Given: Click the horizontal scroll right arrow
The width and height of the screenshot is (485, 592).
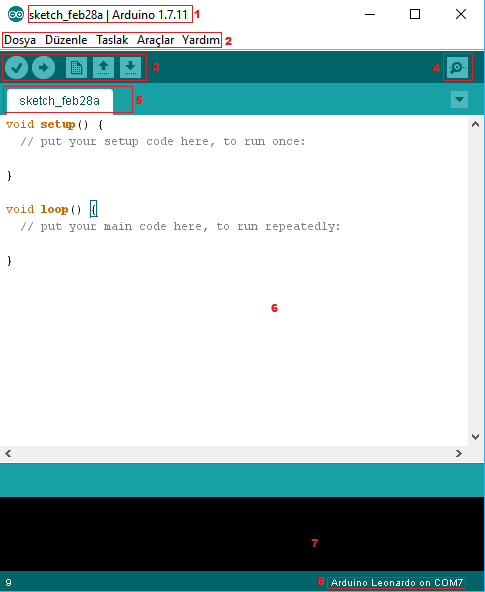Looking at the screenshot, I should (x=459, y=453).
